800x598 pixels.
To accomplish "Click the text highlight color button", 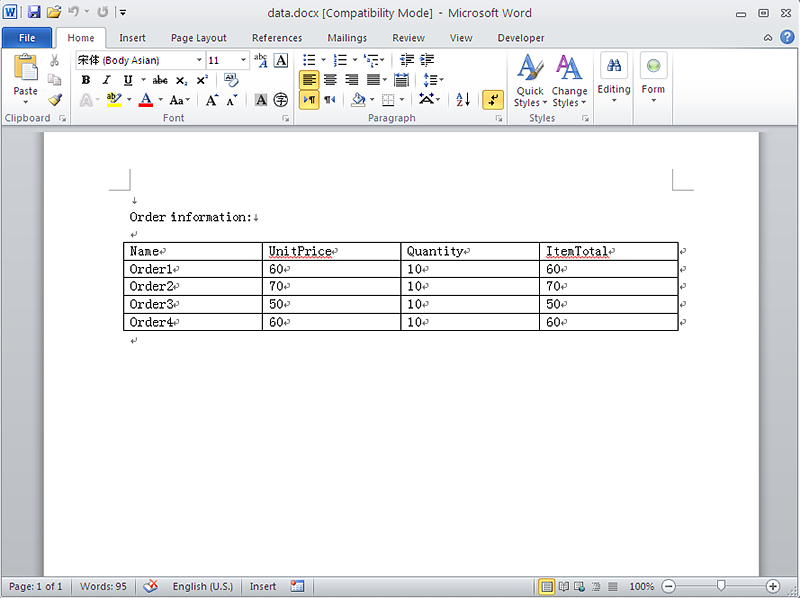I will click(114, 100).
